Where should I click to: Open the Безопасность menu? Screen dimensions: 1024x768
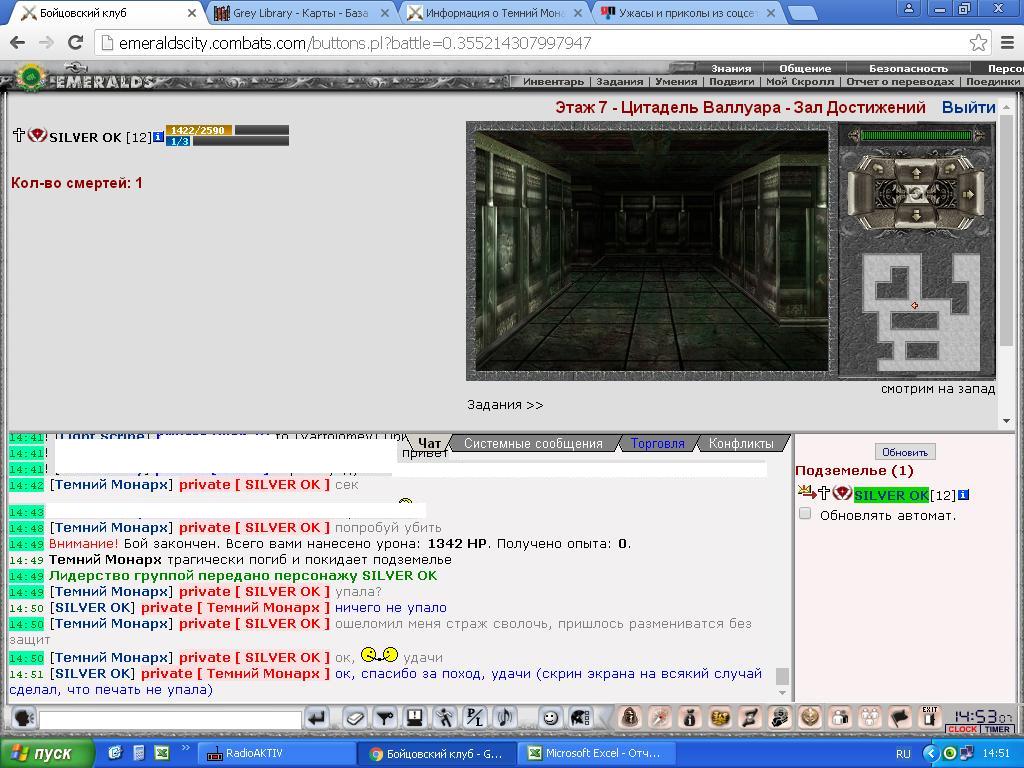coord(908,68)
